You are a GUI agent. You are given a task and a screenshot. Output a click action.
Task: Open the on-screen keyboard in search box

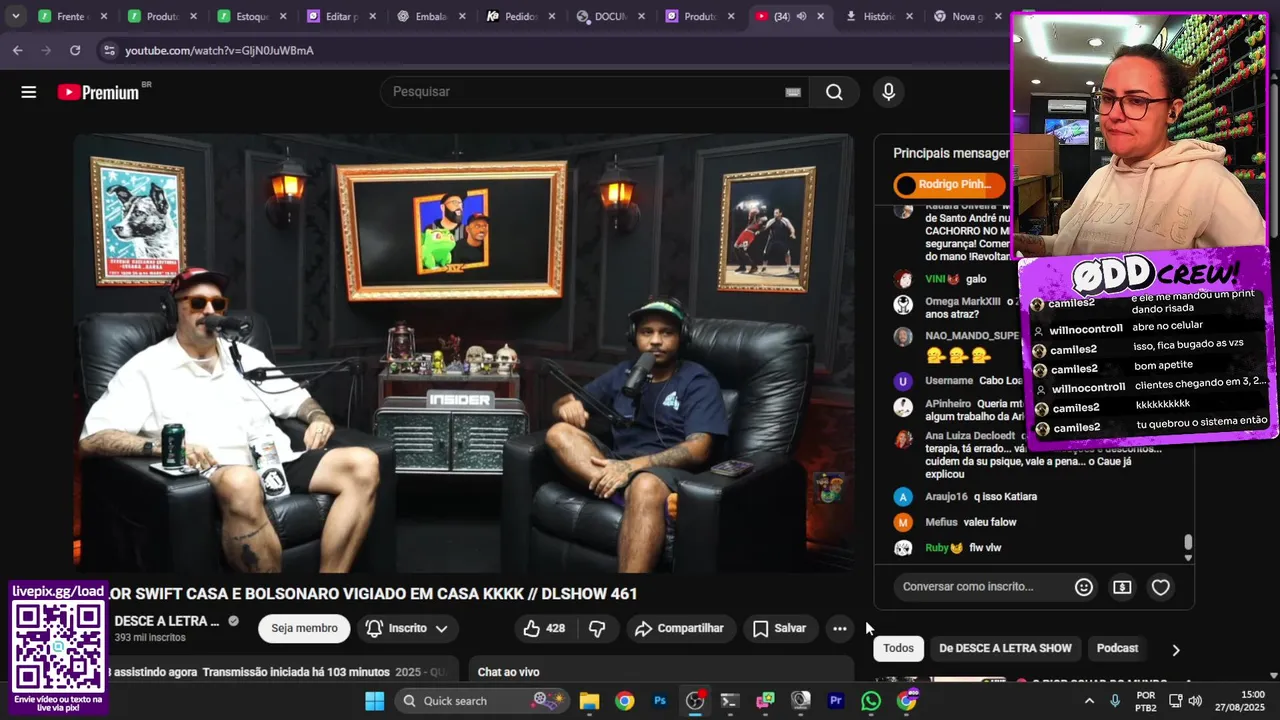(793, 92)
